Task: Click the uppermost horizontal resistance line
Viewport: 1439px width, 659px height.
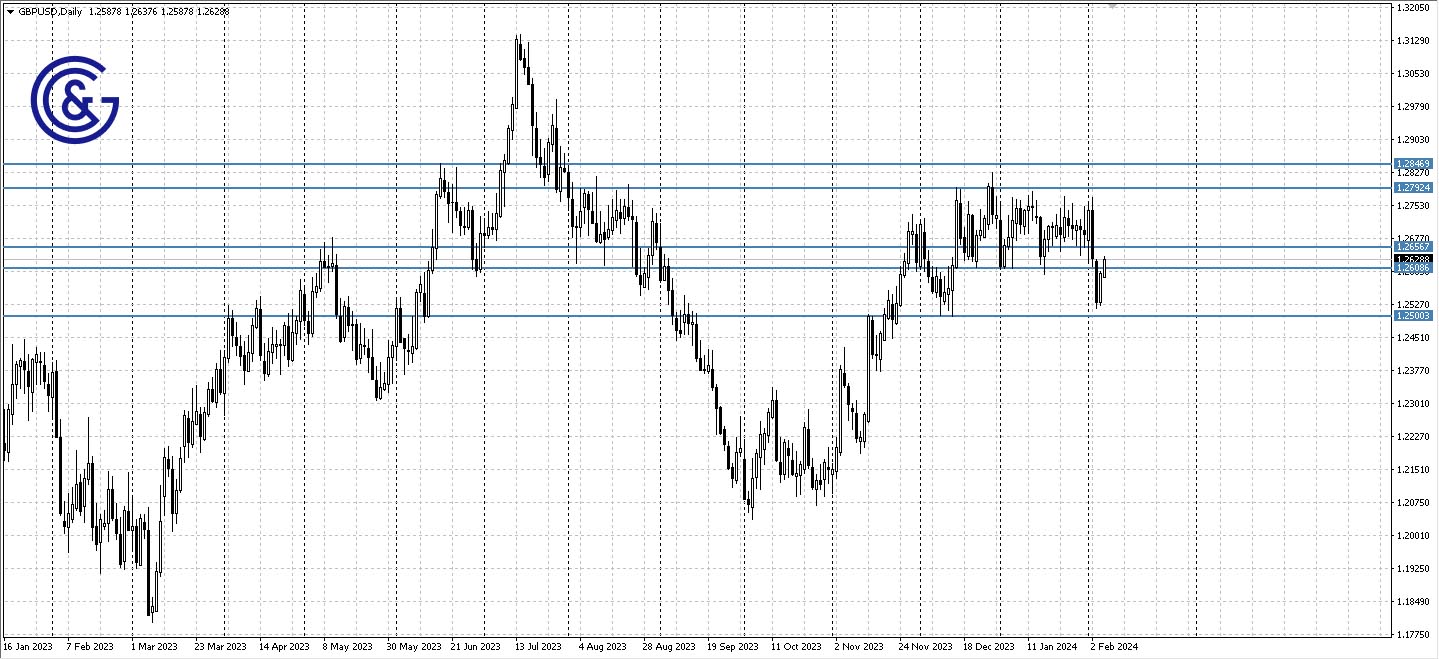Action: 700,162
